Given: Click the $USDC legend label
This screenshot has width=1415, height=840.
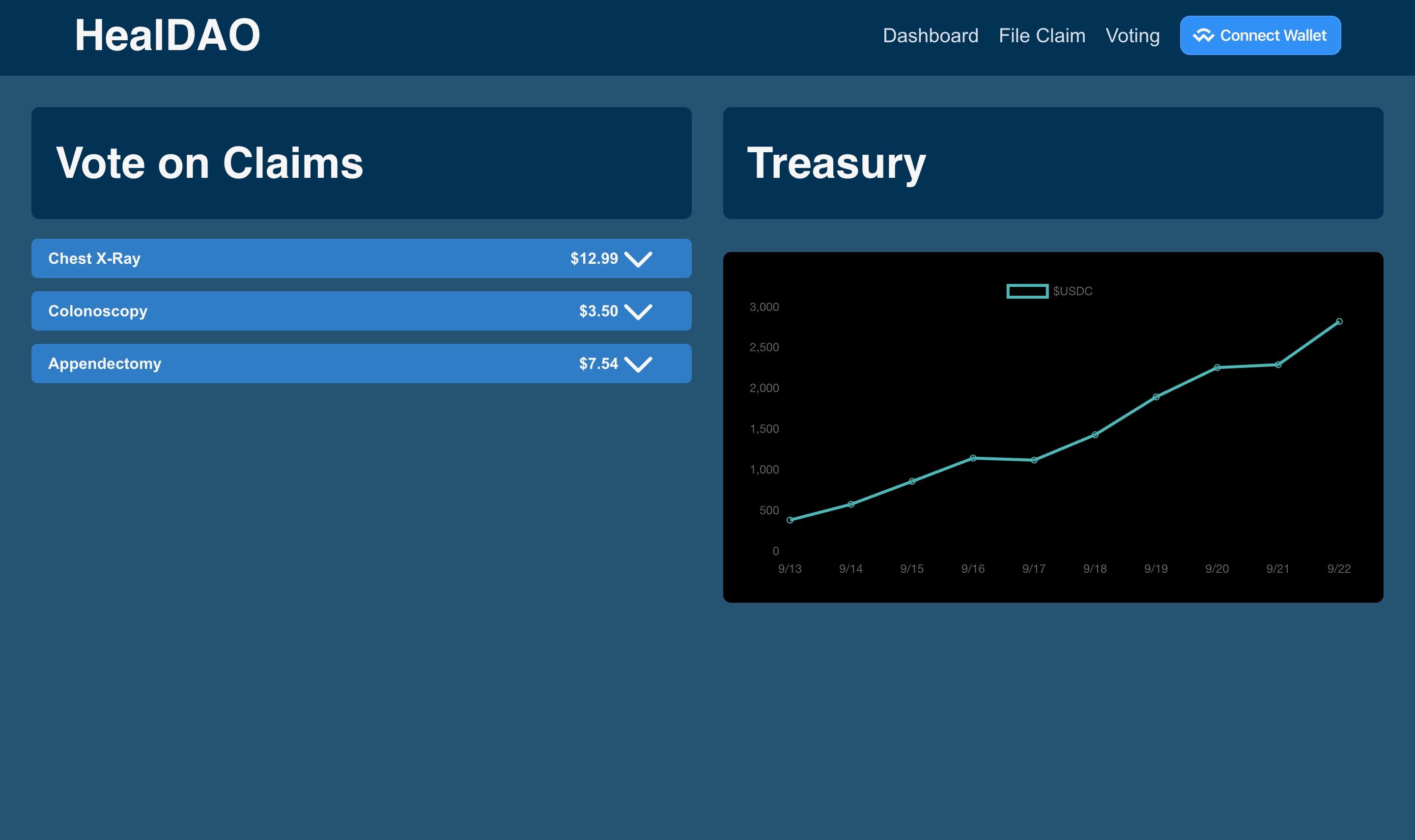Looking at the screenshot, I should [x=1073, y=291].
